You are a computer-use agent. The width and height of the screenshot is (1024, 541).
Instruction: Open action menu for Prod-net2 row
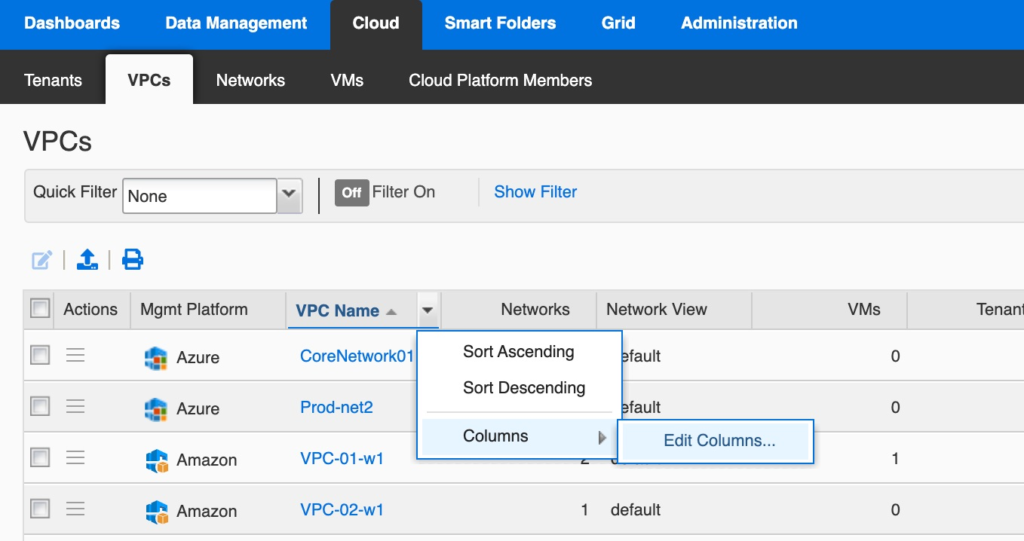click(75, 407)
